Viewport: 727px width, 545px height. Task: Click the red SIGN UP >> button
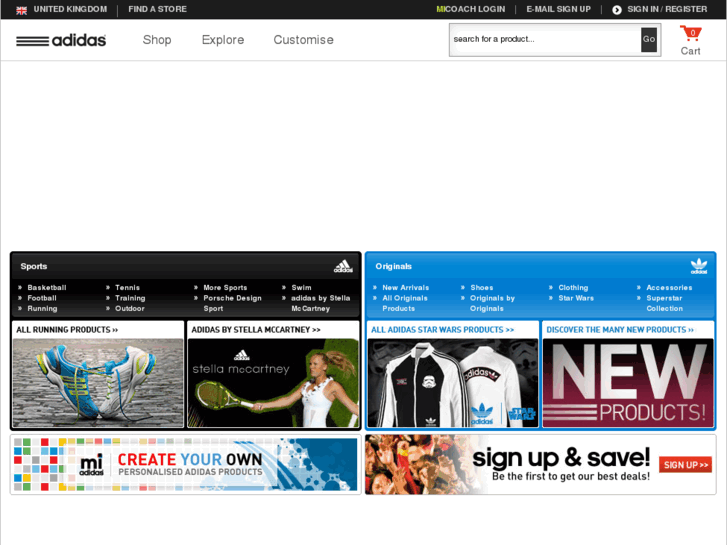pos(685,464)
